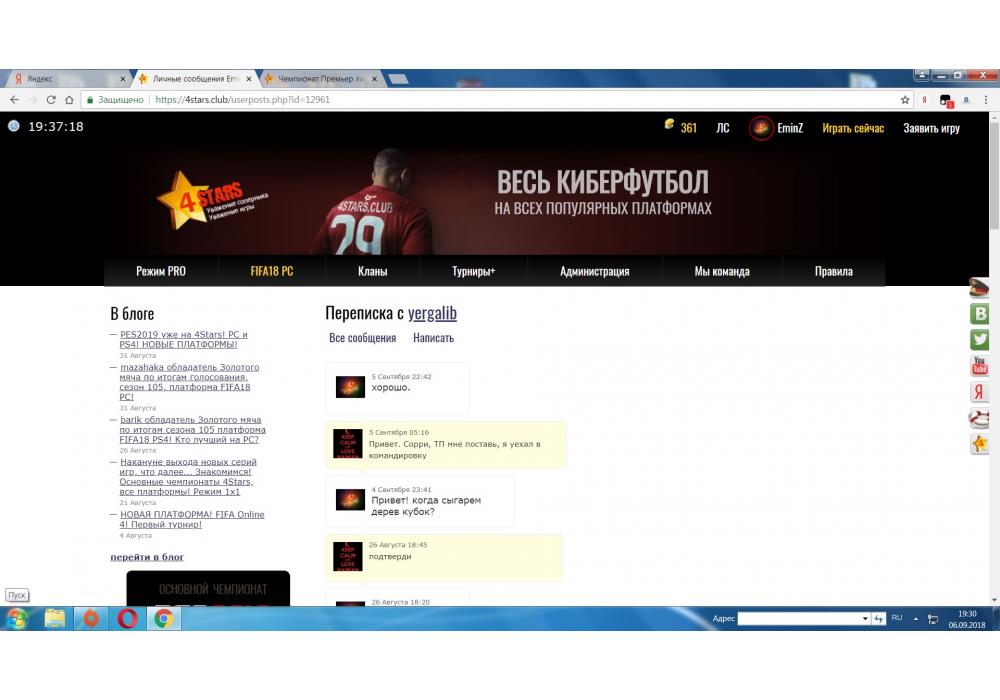Open a new browser tab
This screenshot has height=700, width=1000.
[399, 79]
